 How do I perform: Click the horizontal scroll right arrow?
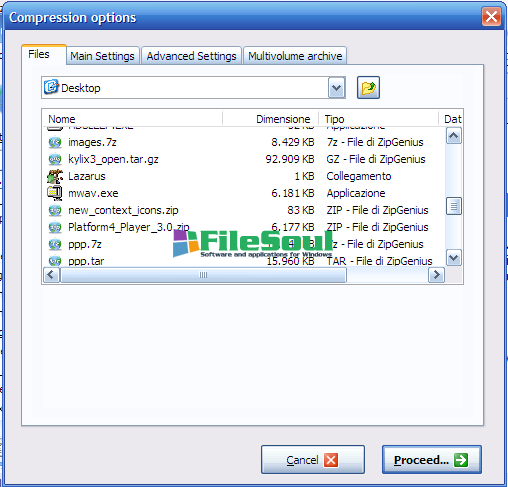(x=436, y=275)
